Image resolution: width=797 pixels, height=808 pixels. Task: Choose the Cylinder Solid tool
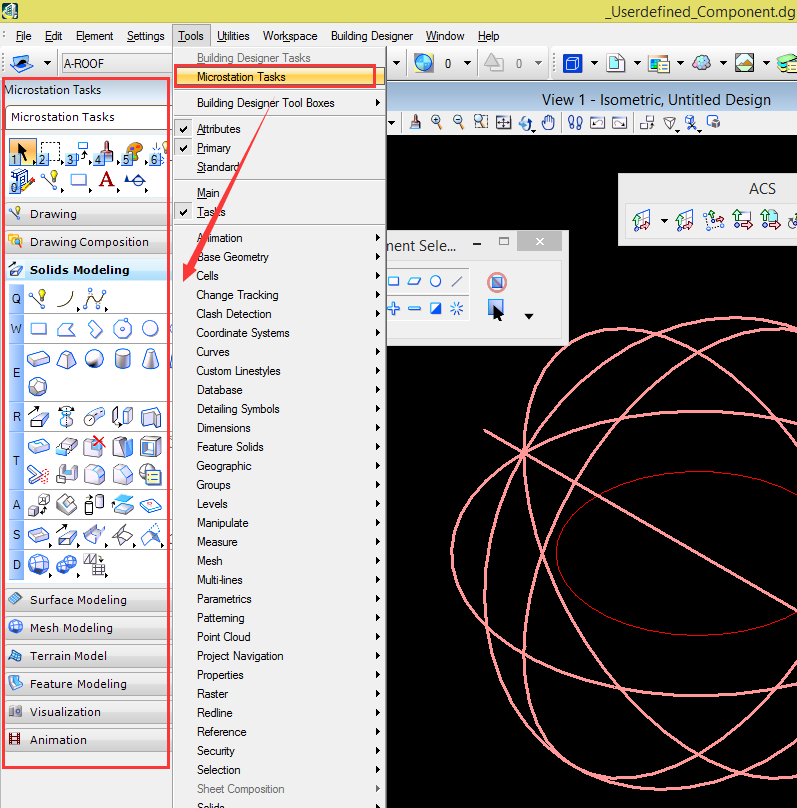coord(123,359)
